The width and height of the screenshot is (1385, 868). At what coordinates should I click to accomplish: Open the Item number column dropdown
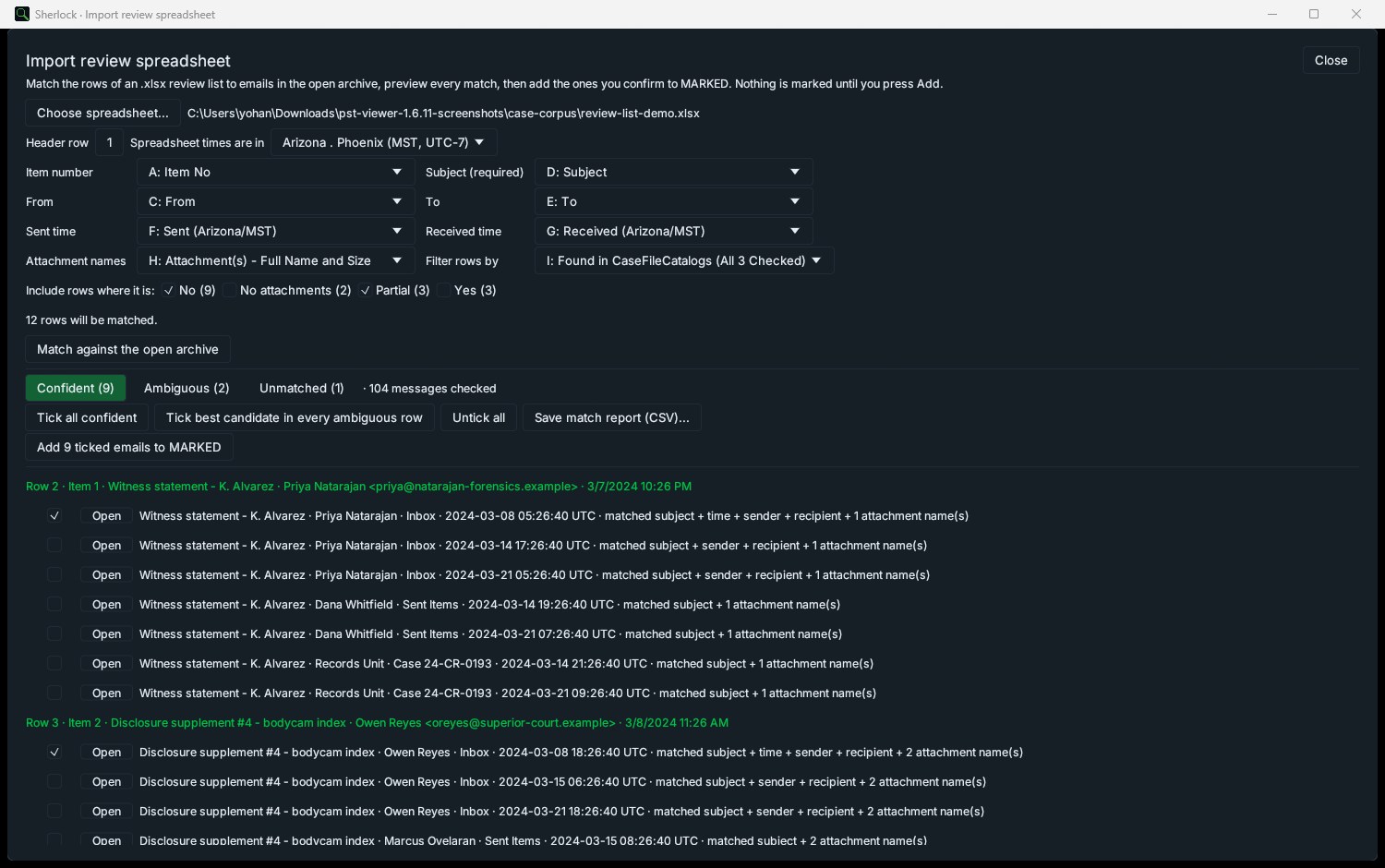coord(275,173)
